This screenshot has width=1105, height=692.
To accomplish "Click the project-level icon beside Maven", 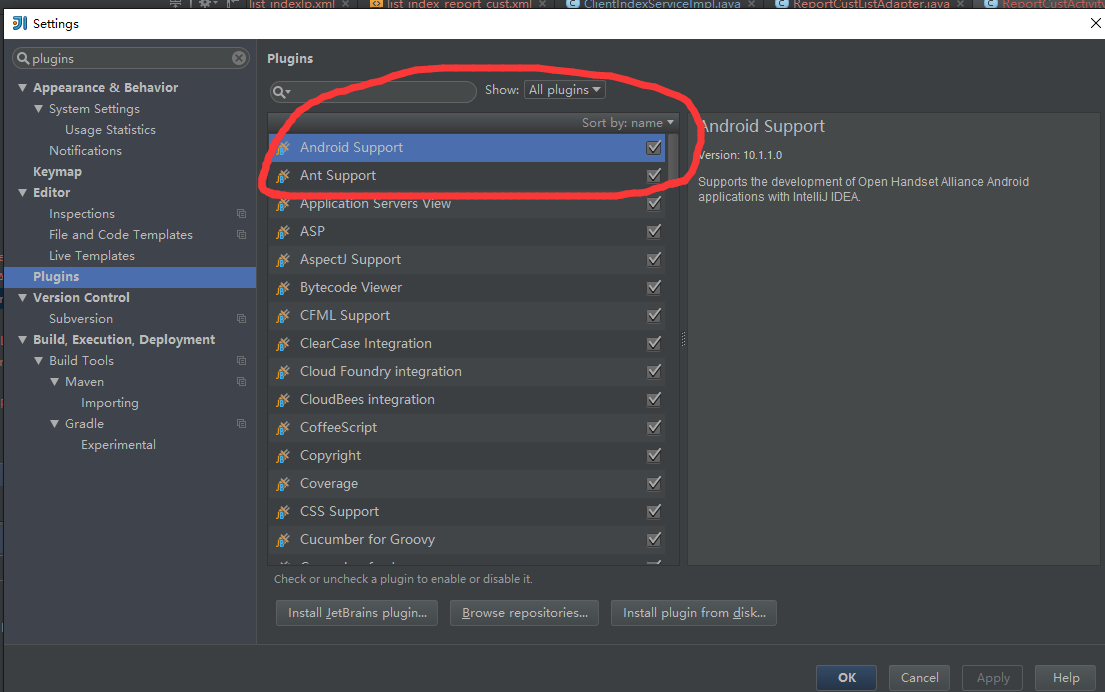I will click(242, 382).
